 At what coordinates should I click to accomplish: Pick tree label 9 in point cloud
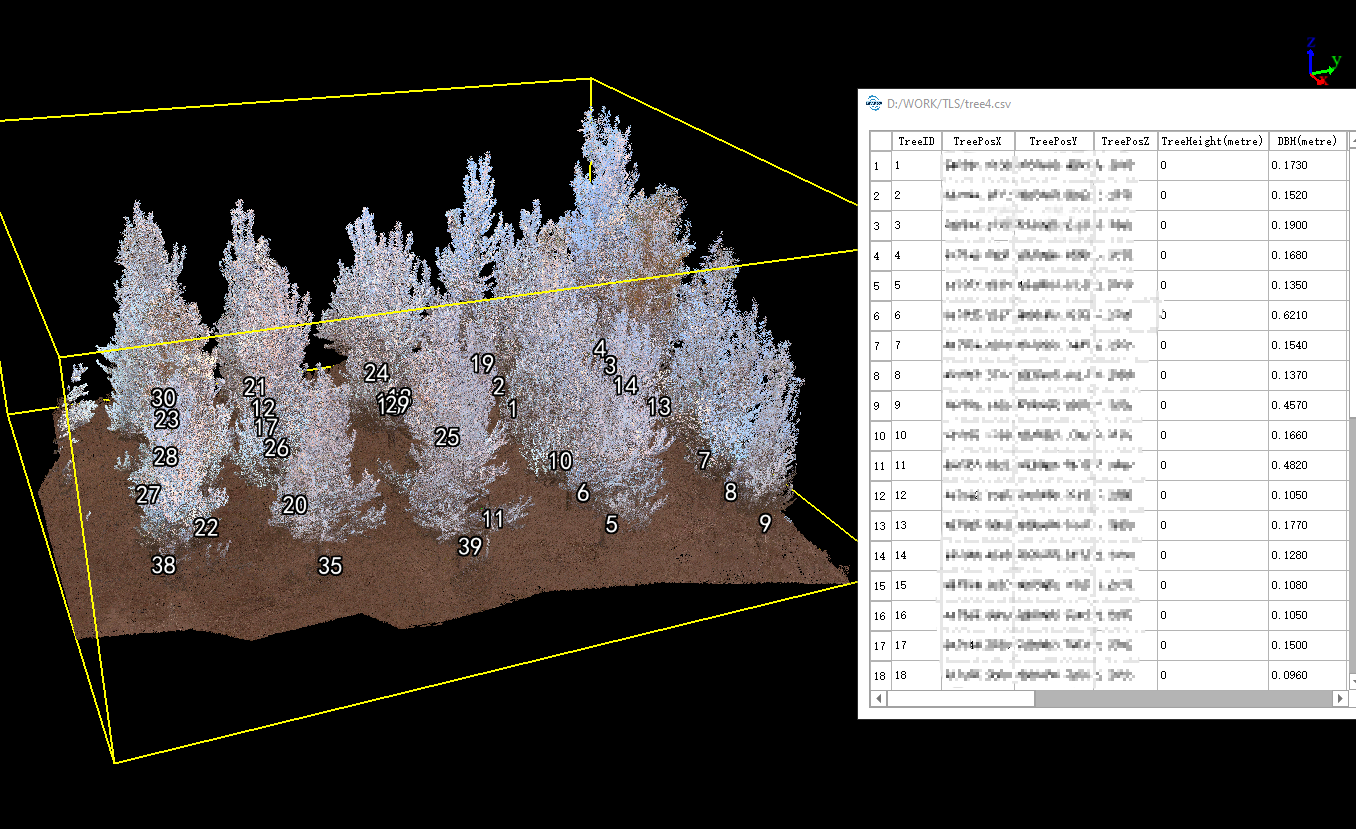[x=765, y=524]
